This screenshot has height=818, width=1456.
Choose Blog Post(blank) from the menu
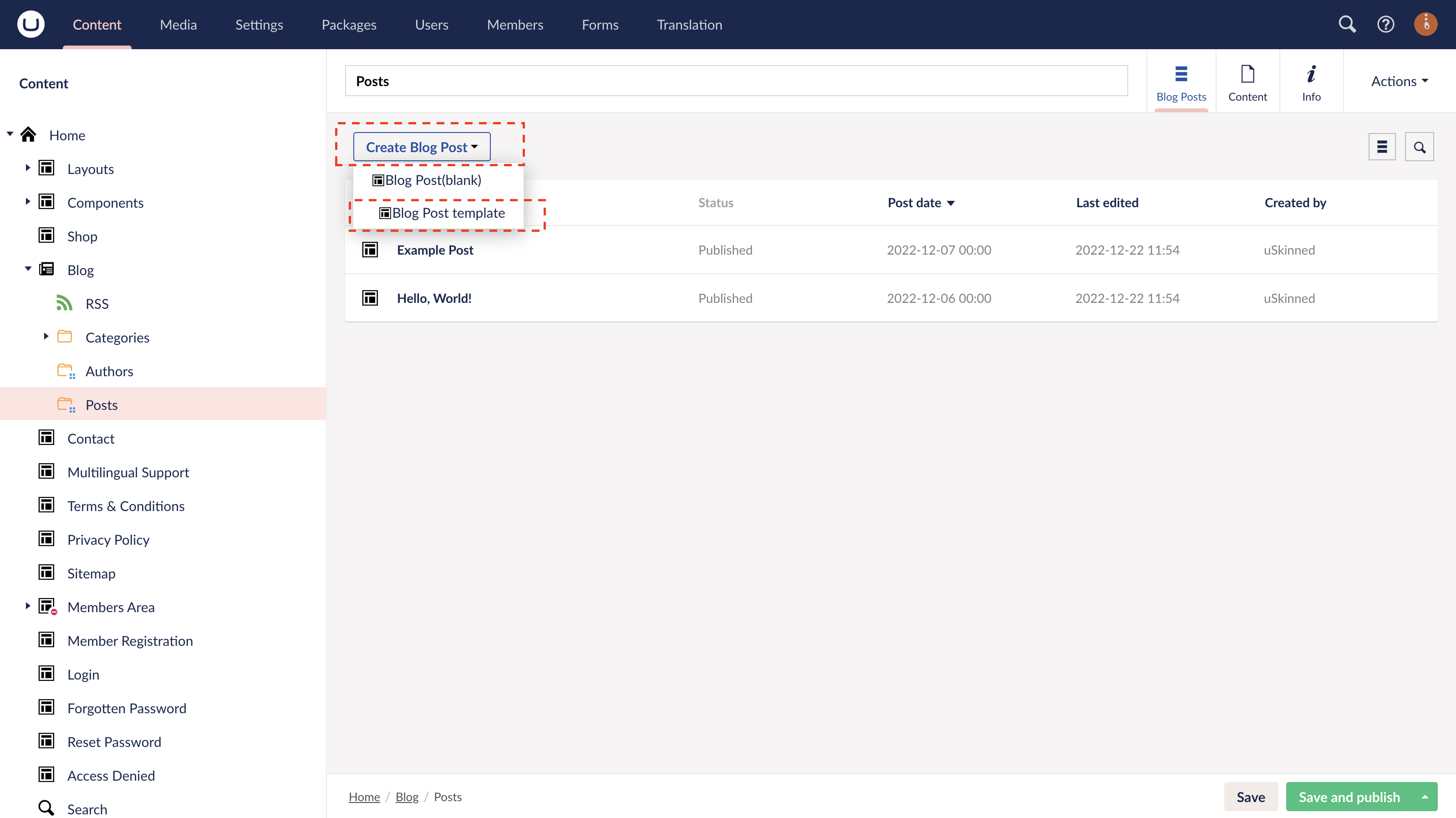[x=427, y=180]
